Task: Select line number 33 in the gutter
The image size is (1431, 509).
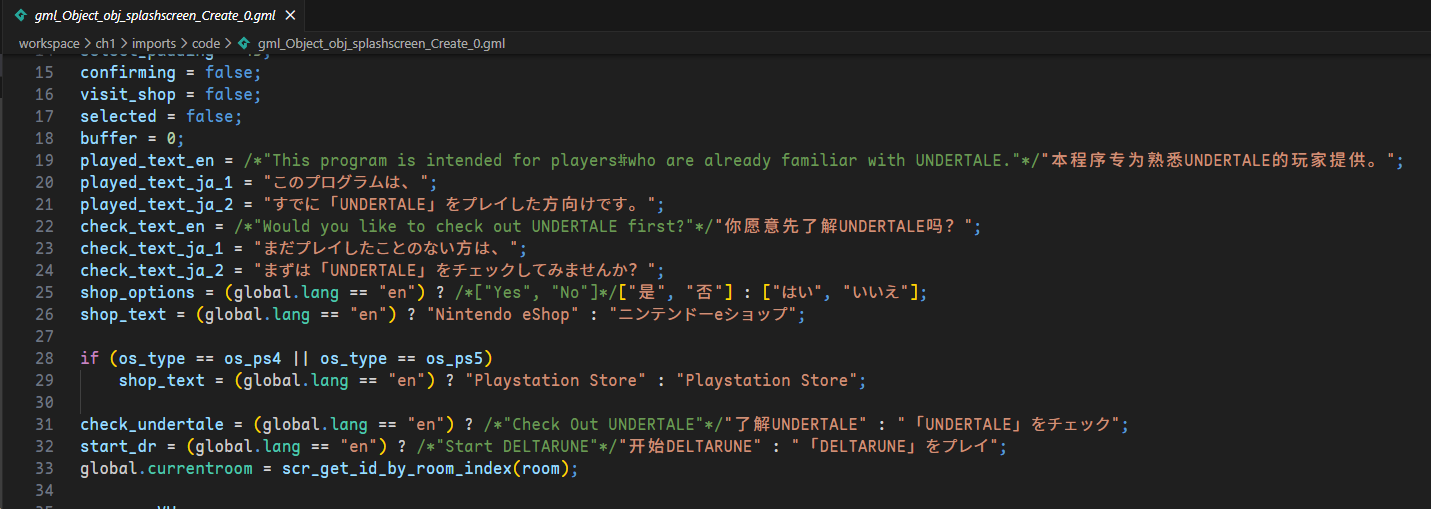Action: (44, 468)
